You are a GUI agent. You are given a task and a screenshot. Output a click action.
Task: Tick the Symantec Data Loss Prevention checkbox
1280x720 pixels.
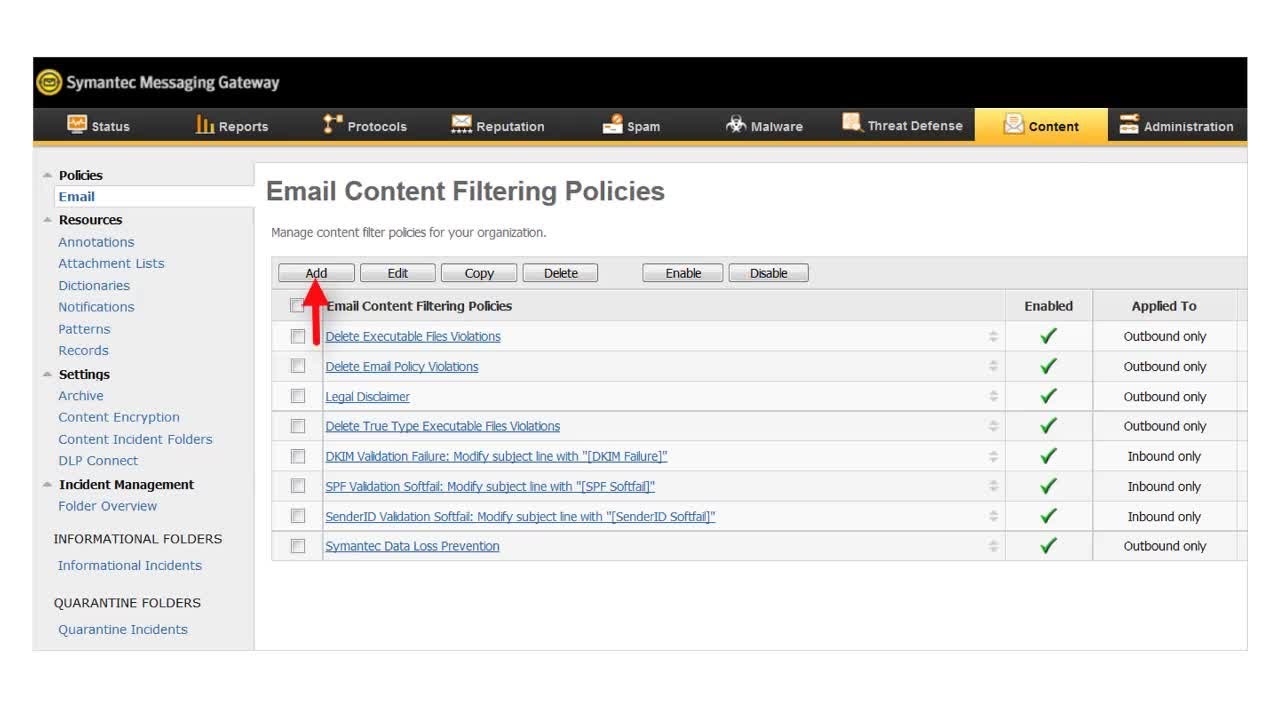click(298, 546)
